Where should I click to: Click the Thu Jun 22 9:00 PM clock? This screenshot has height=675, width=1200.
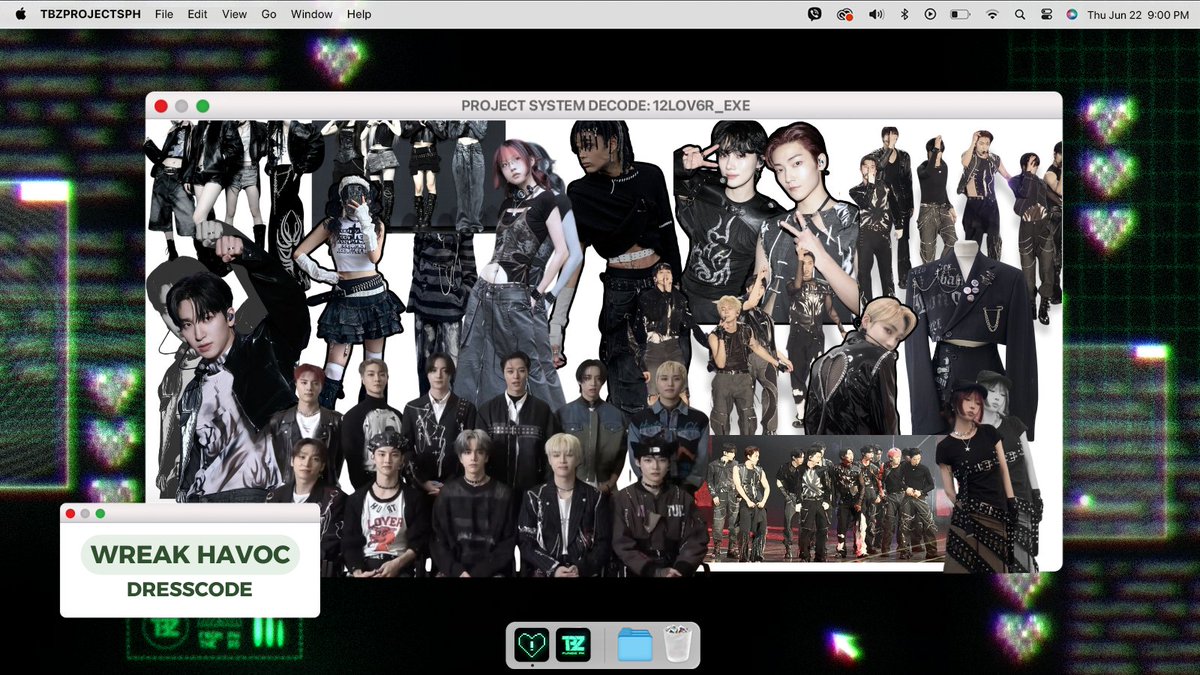1137,14
